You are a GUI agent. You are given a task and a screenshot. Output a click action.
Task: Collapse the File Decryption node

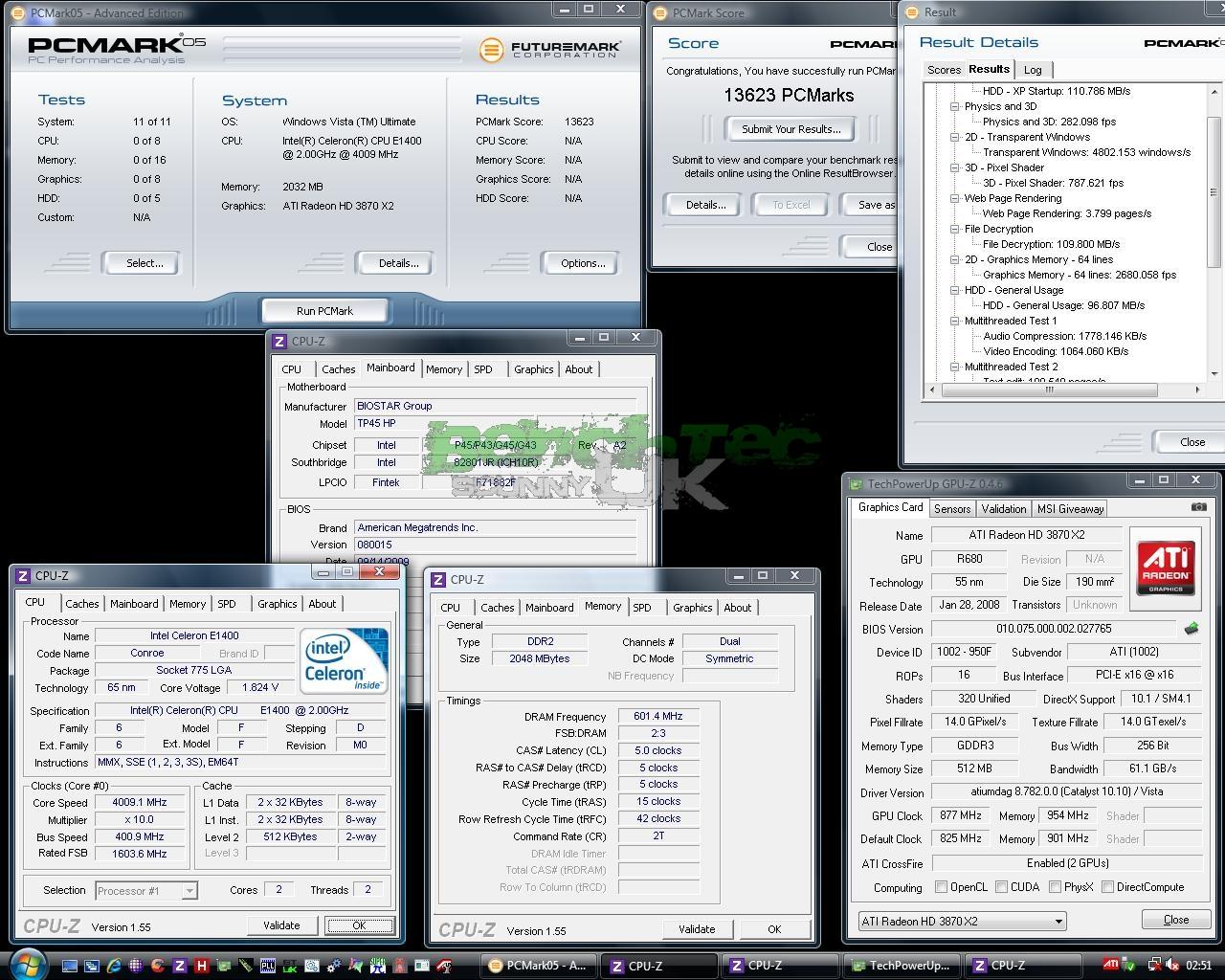click(x=955, y=229)
